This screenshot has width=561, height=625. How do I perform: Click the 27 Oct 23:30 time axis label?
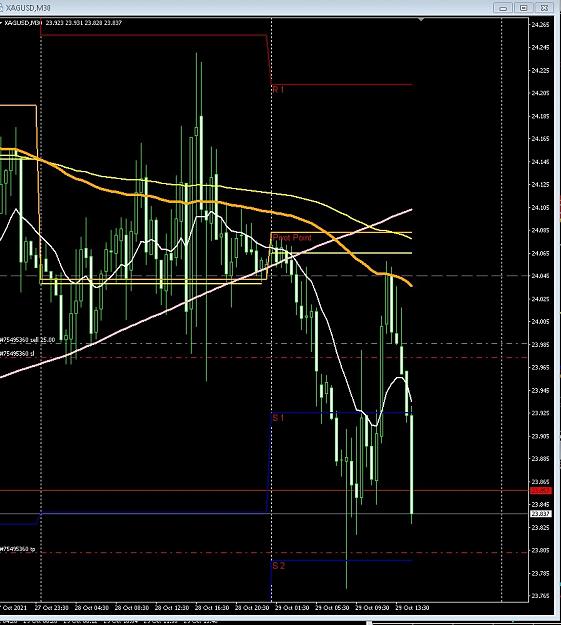click(51, 608)
